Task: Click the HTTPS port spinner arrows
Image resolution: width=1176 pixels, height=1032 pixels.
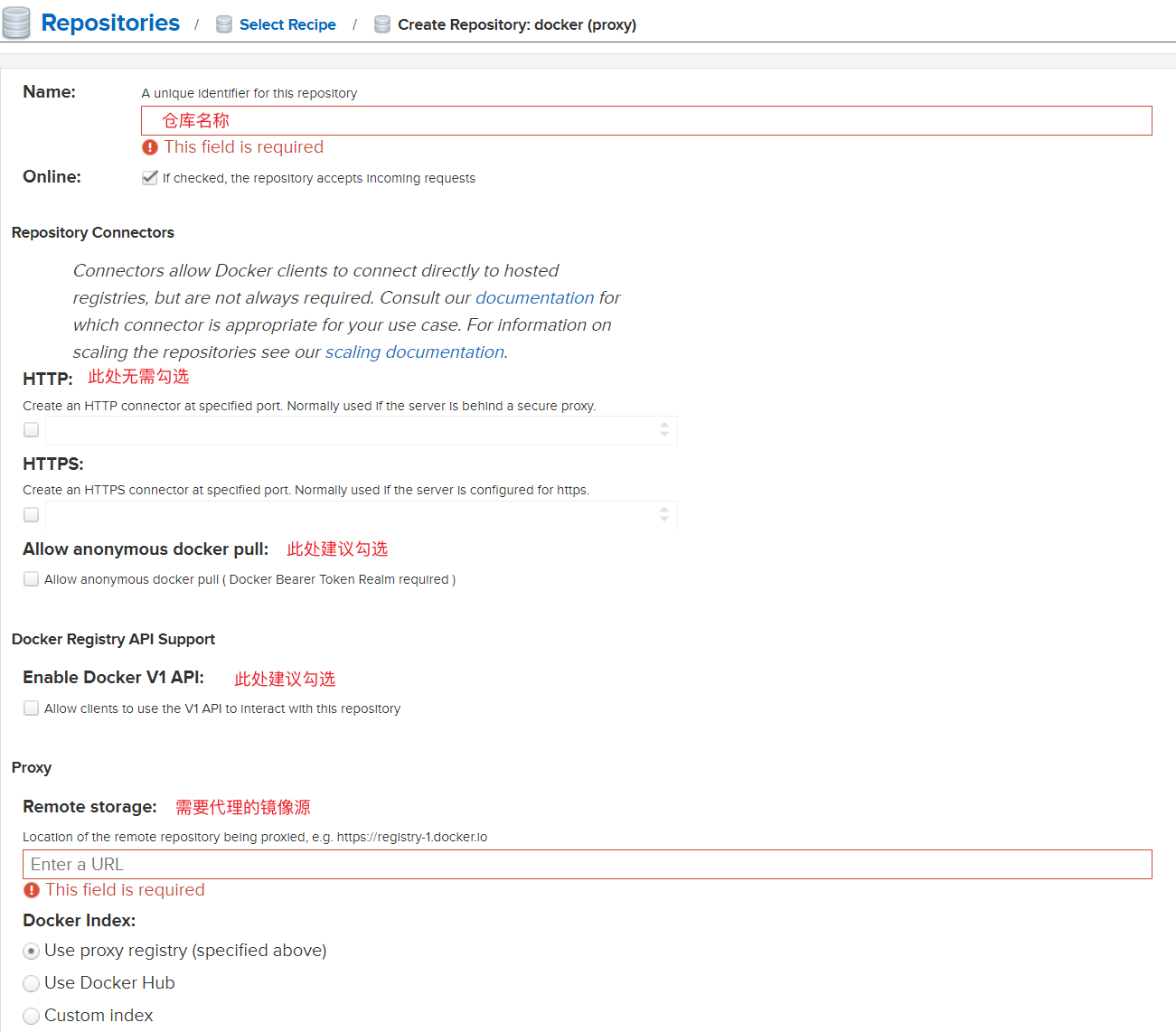Action: coord(664,515)
